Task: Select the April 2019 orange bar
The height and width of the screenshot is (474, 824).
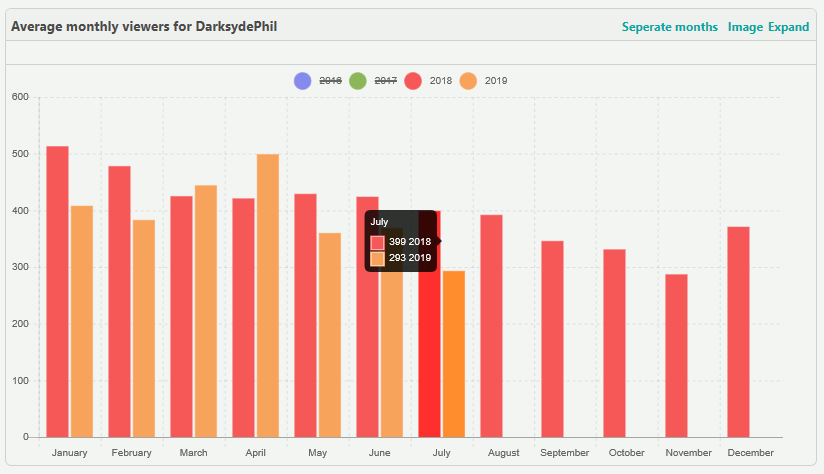Action: point(268,296)
